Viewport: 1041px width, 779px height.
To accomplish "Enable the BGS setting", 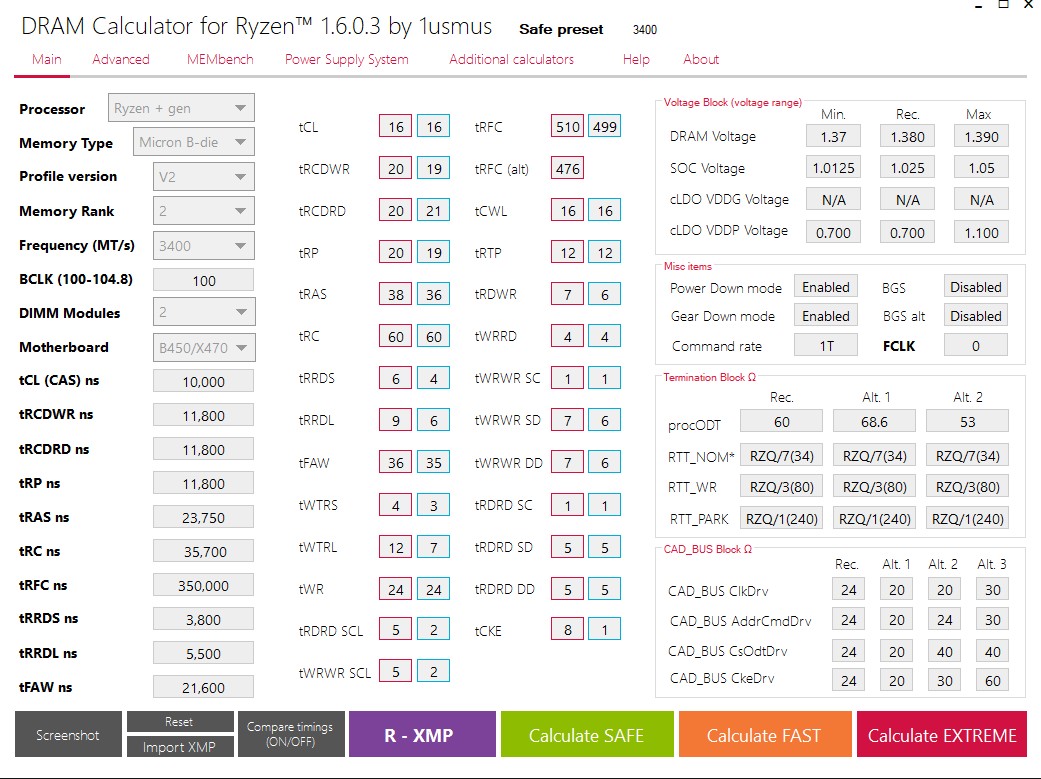I will [x=975, y=286].
